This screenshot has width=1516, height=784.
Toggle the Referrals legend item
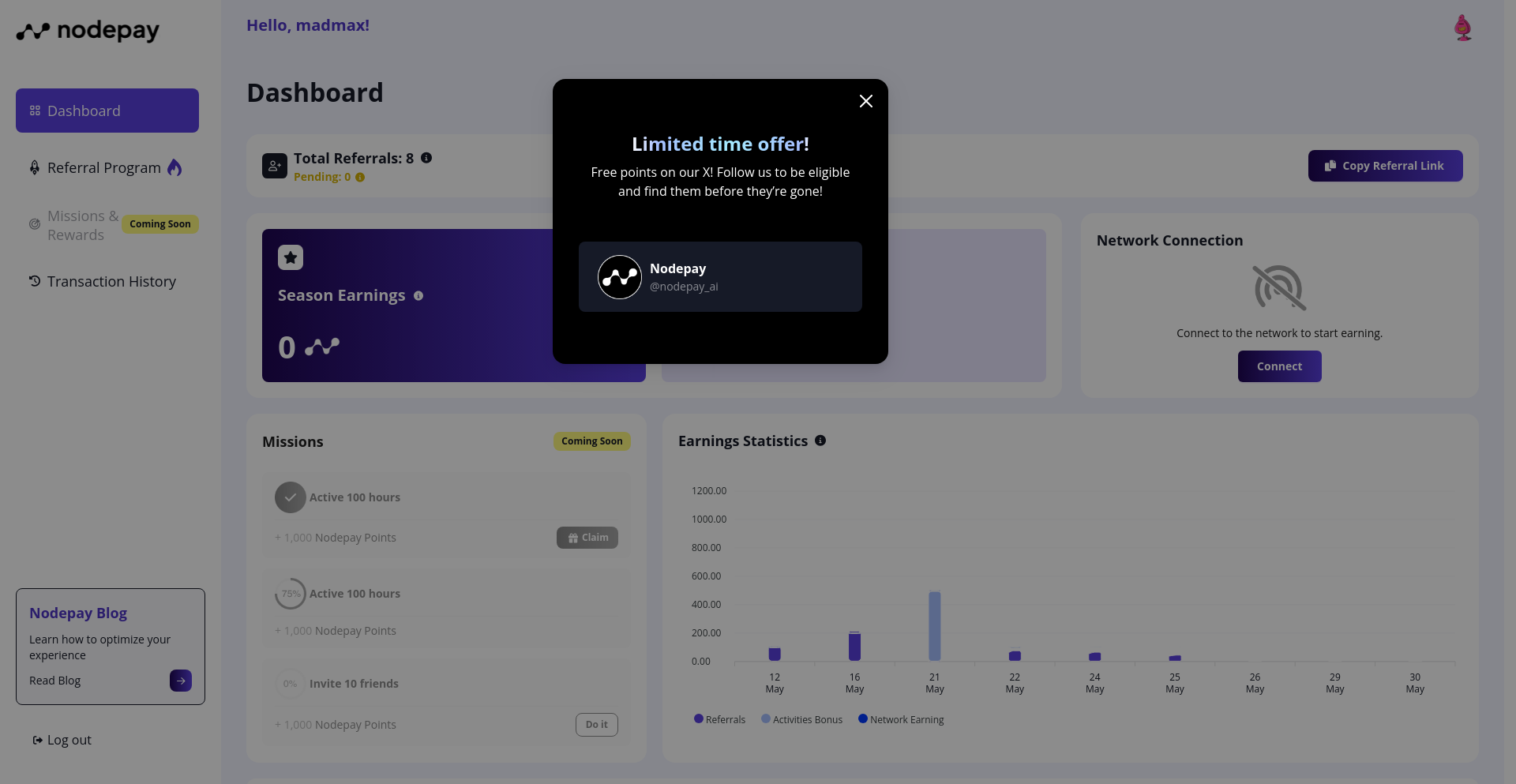pos(719,719)
